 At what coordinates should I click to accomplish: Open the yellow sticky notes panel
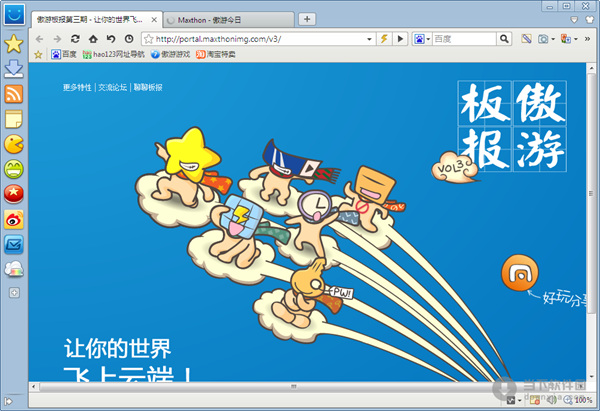click(x=14, y=119)
